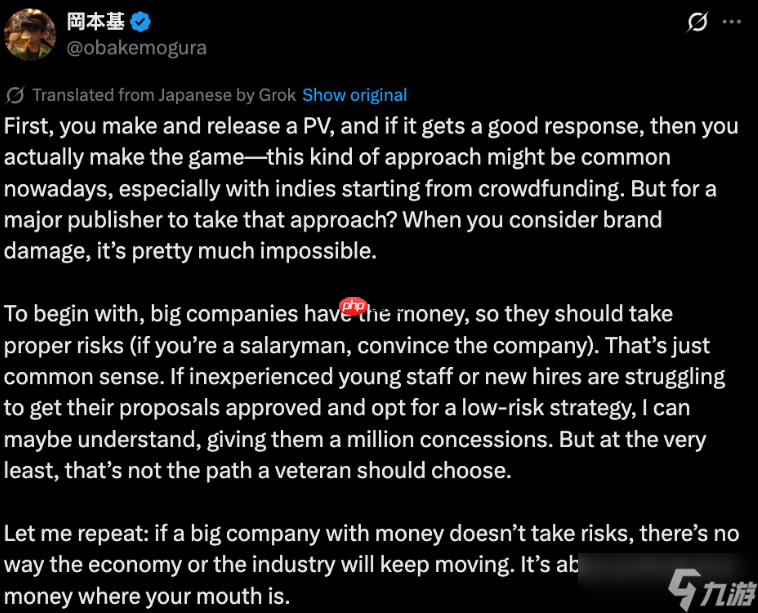Click the Grok icon at top right
This screenshot has width=758, height=613.
[698, 22]
